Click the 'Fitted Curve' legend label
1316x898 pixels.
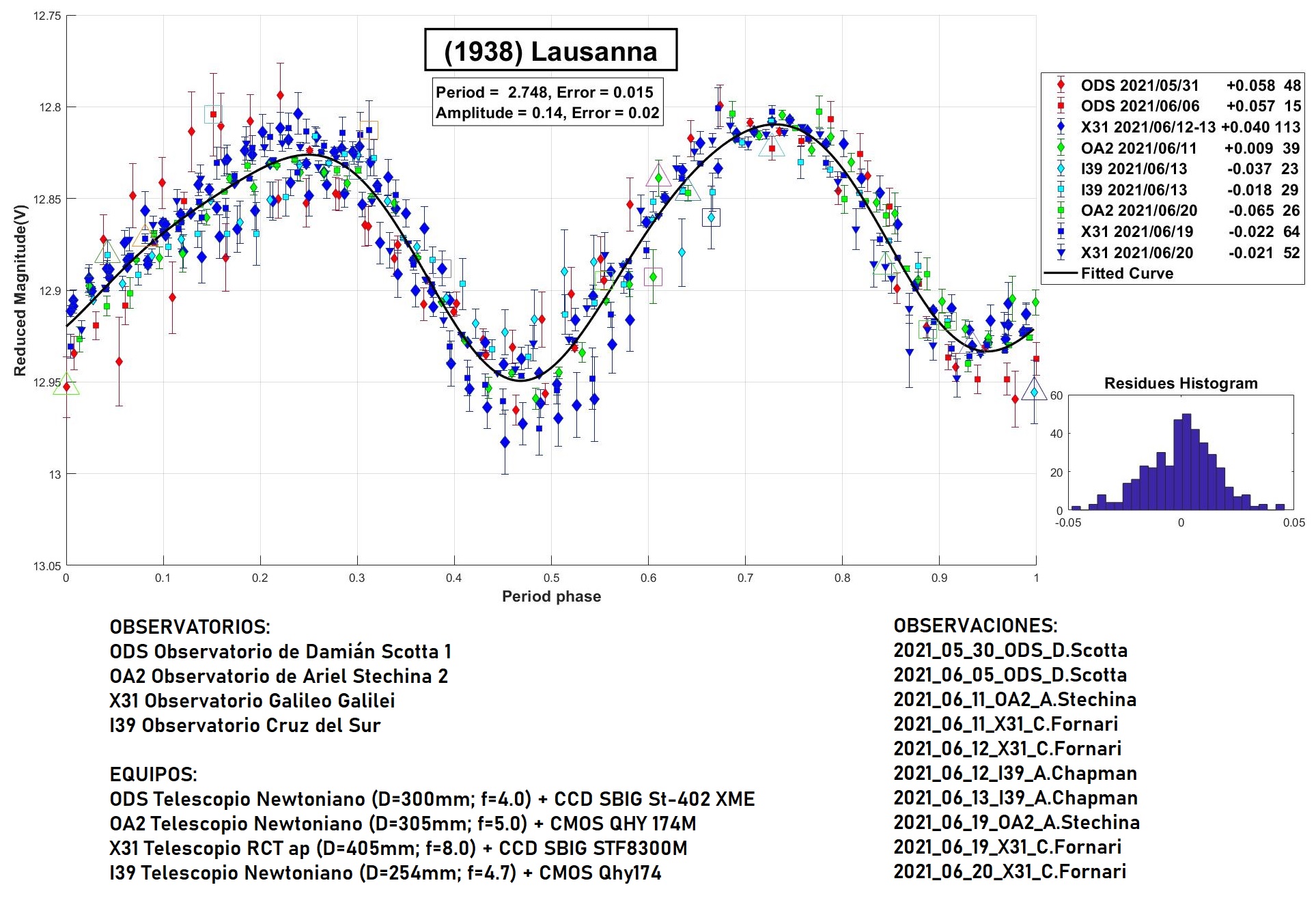tap(1127, 273)
